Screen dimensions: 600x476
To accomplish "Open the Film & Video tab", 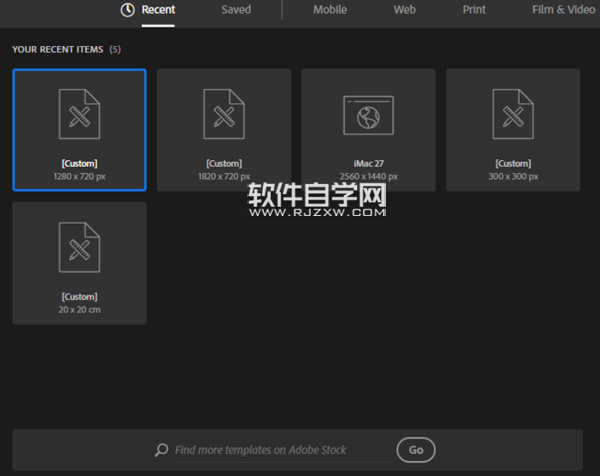I will coord(563,10).
